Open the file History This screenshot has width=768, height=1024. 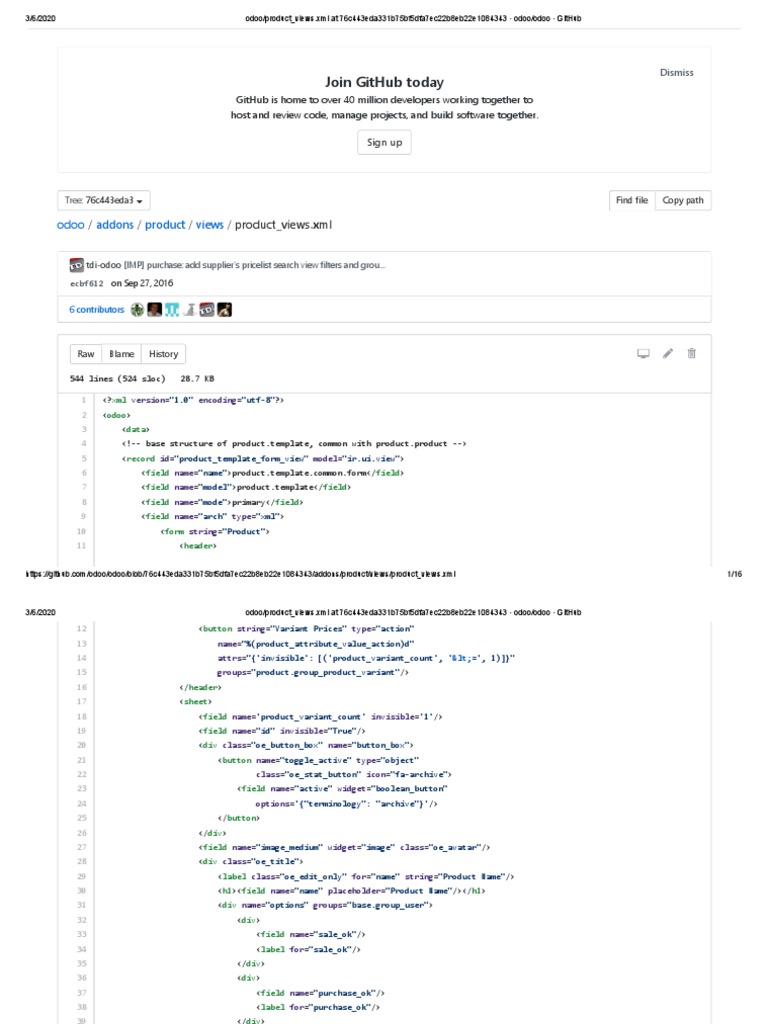pyautogui.click(x=163, y=354)
